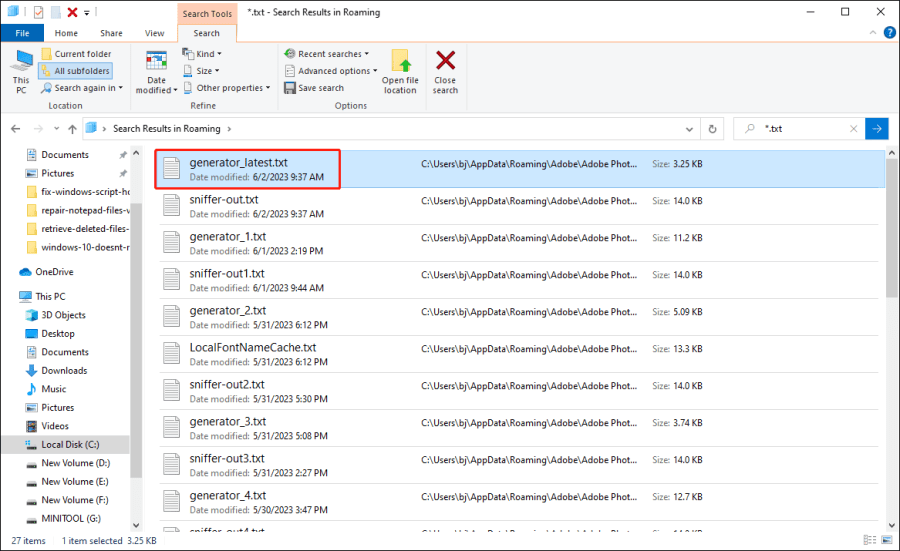This screenshot has width=900, height=551.
Task: Select sniffer-out1.txt file
Action: point(519,280)
